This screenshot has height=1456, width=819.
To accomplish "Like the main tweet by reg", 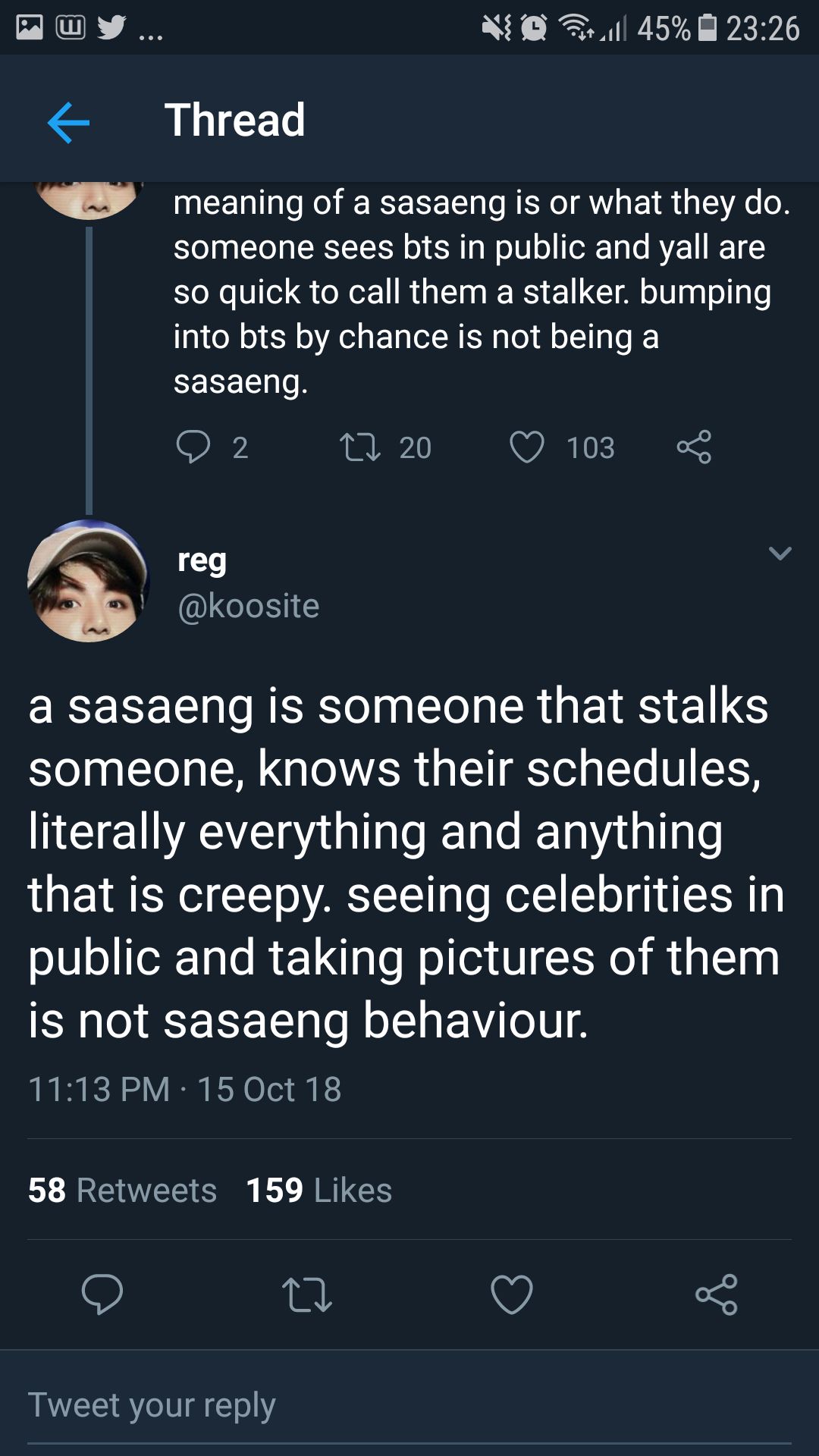I will click(512, 1294).
